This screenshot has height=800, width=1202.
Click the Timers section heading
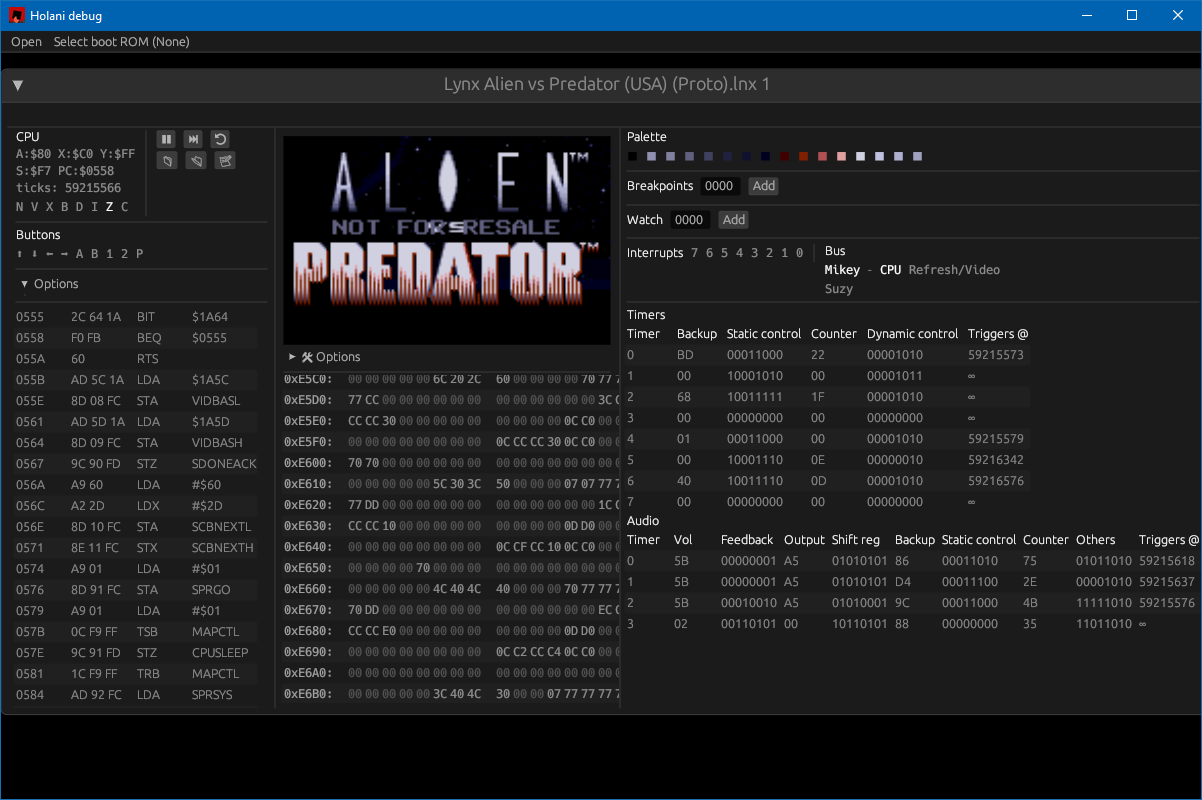[646, 315]
